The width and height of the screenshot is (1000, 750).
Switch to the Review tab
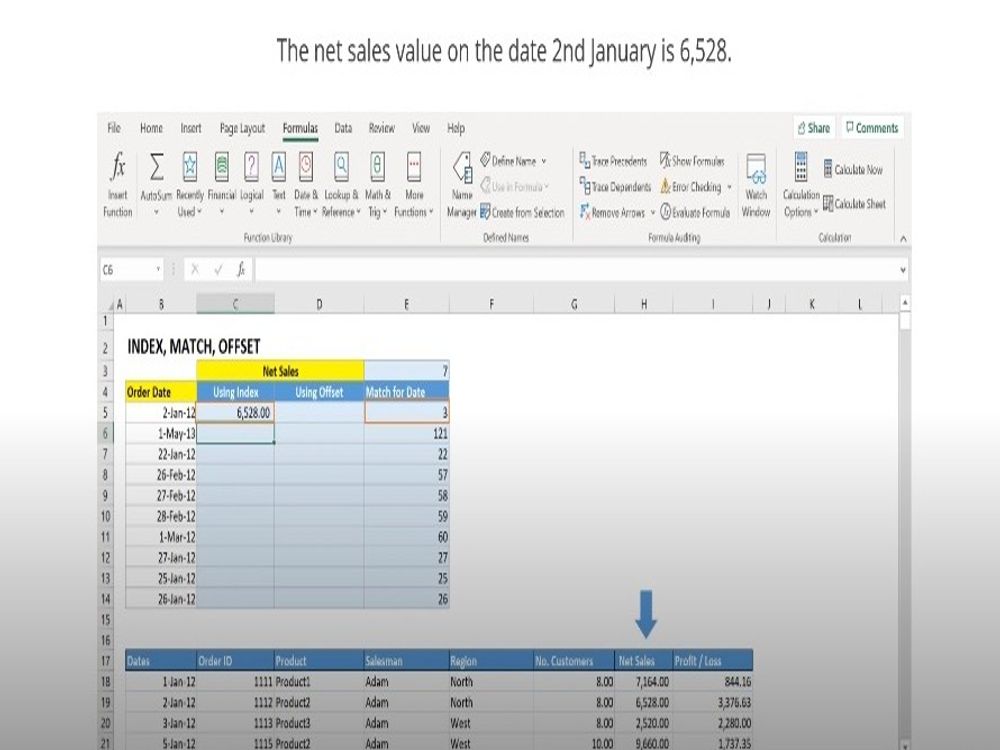point(381,128)
